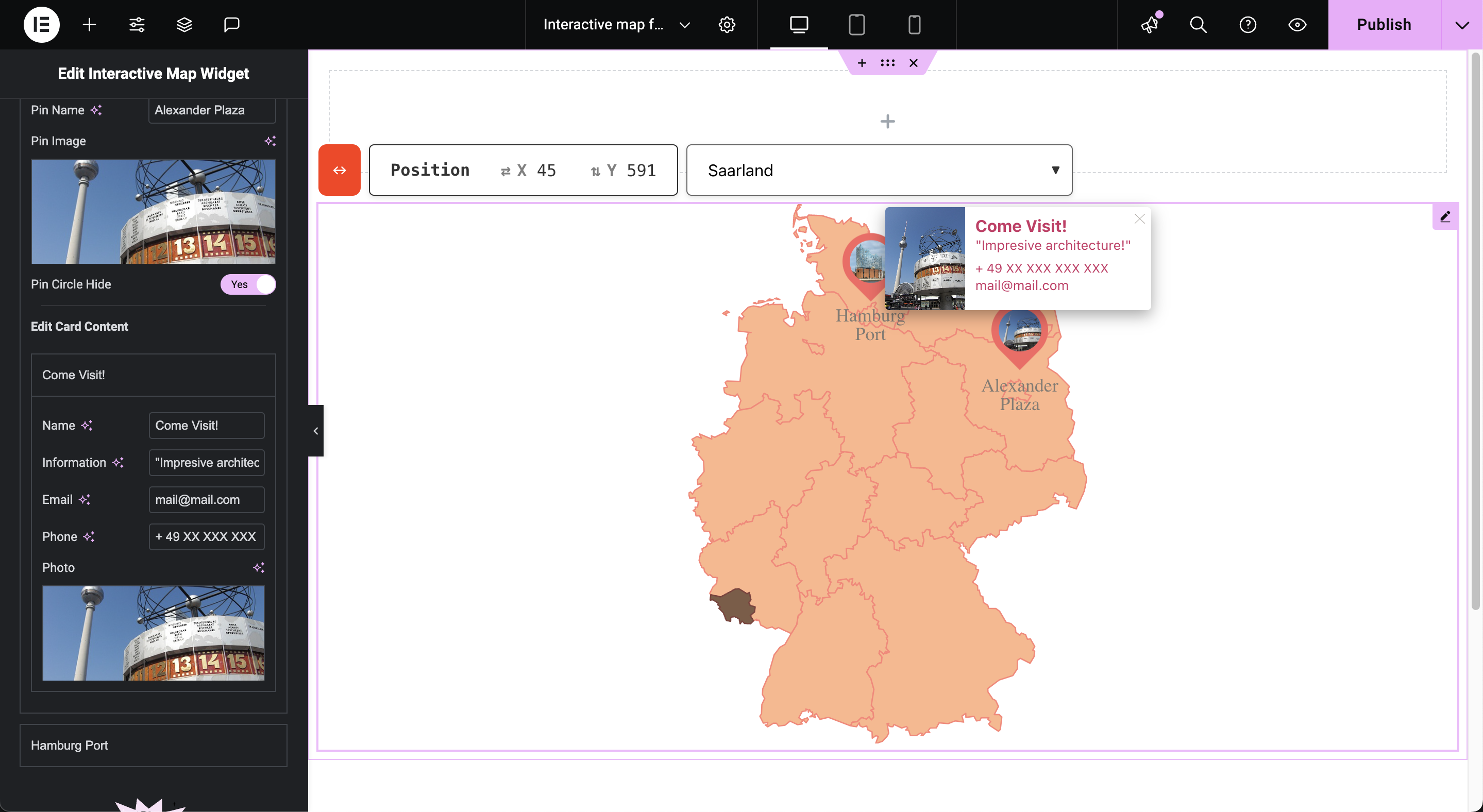Open the Structure layers icon
The image size is (1483, 812).
click(184, 25)
